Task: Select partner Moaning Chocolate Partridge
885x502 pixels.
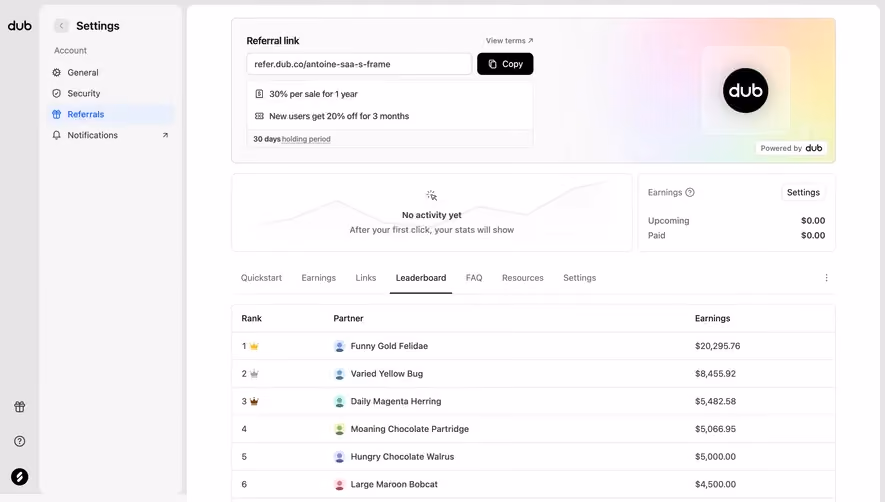Action: [410, 429]
